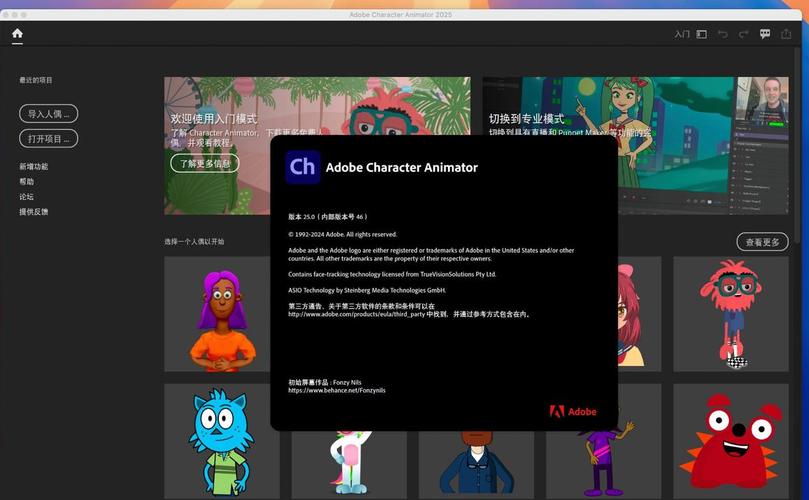Select the puppet in the dark blue jacket
Viewport: 809px width, 500px height.
(x=476, y=464)
